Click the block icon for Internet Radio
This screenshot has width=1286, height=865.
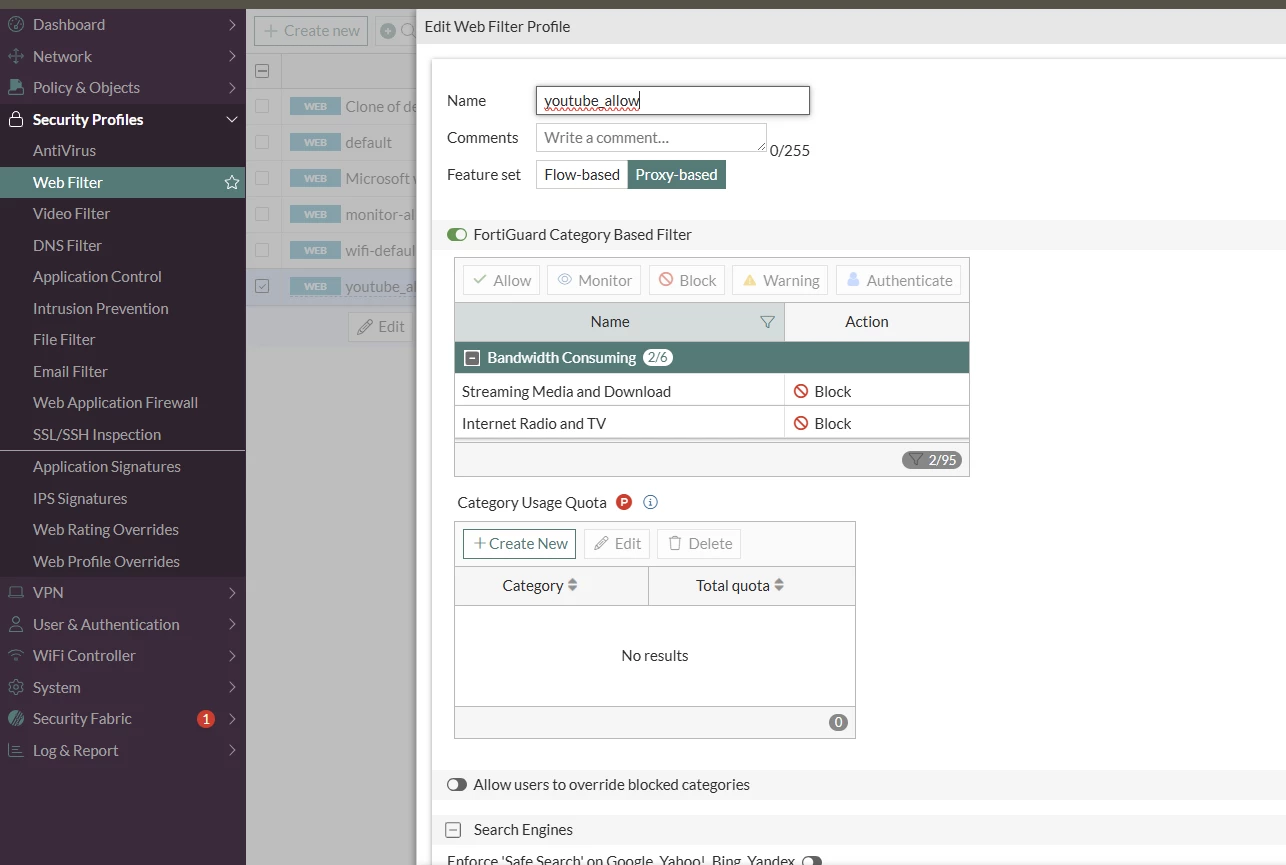[x=801, y=423]
